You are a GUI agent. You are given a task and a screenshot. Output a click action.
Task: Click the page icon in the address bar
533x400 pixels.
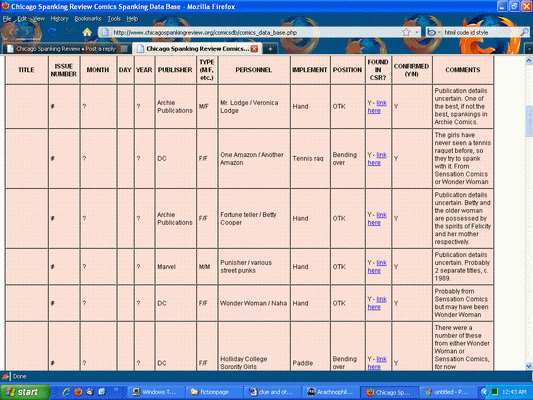[x=105, y=32]
